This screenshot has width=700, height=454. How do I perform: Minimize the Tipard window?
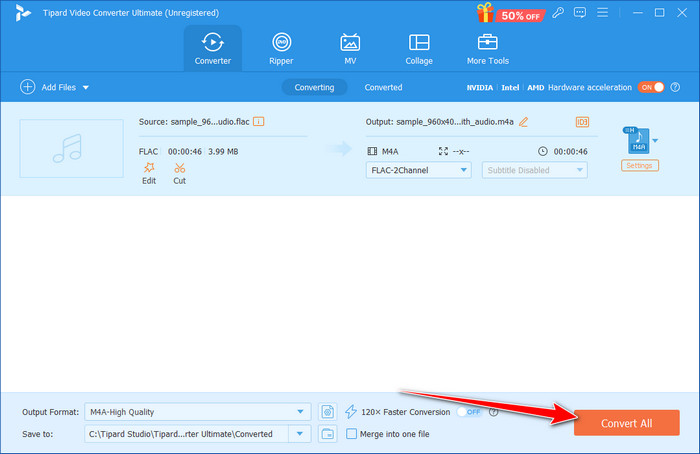638,12
